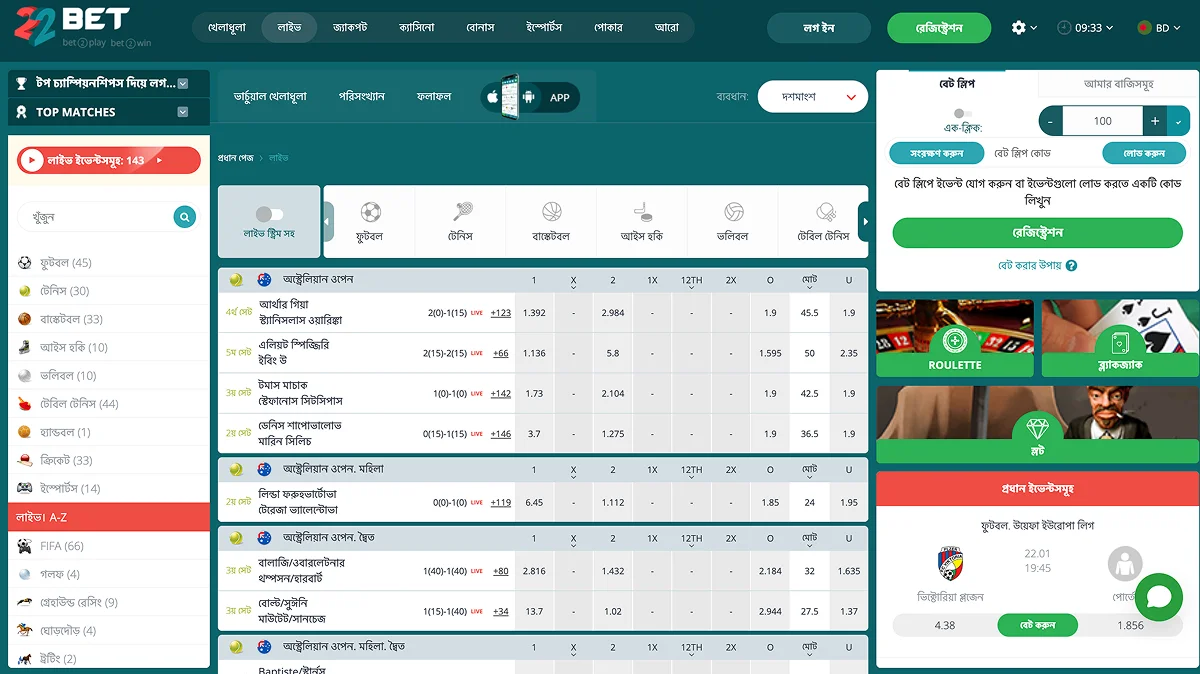Click the লগ ইন button
The height and width of the screenshot is (674, 1200).
click(x=818, y=29)
